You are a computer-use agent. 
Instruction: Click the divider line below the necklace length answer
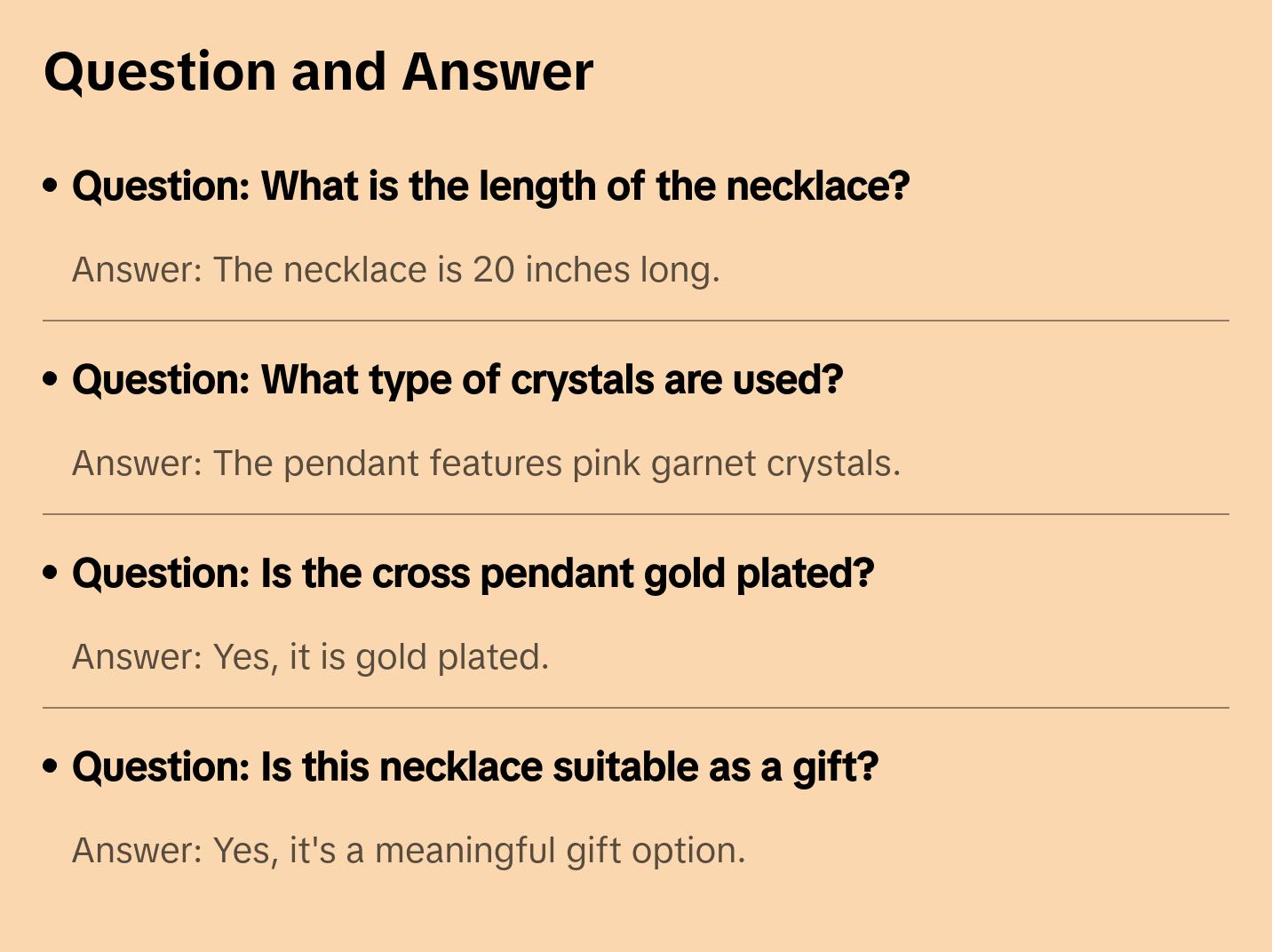tap(636, 321)
